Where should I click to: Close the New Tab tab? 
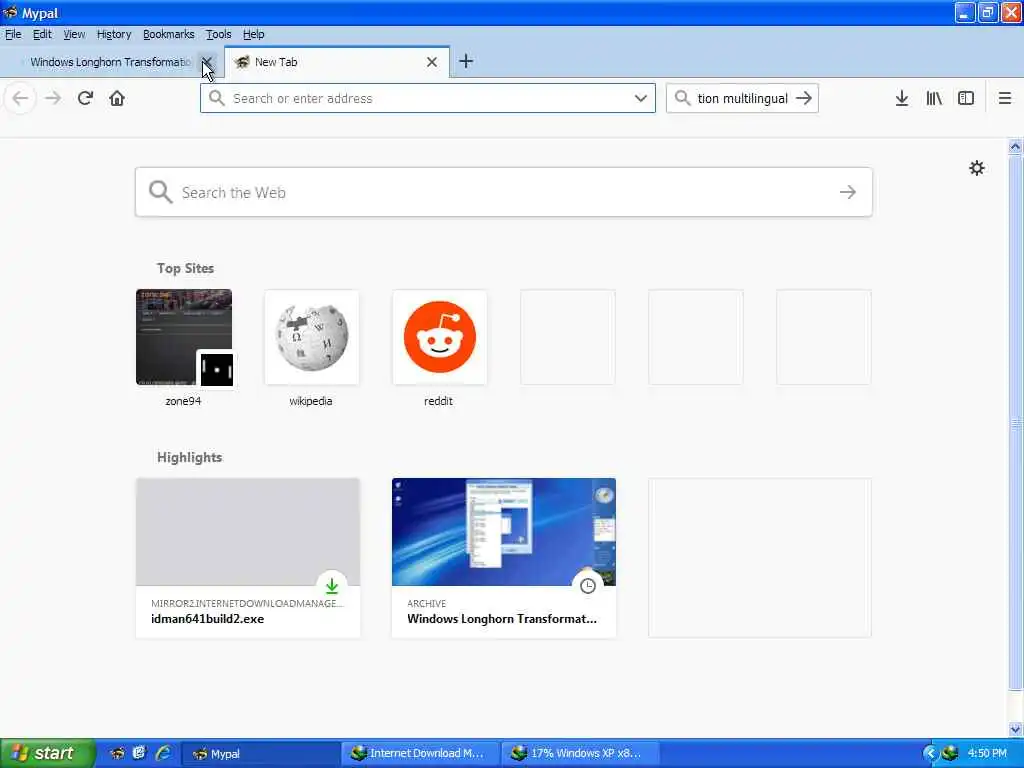tap(432, 62)
